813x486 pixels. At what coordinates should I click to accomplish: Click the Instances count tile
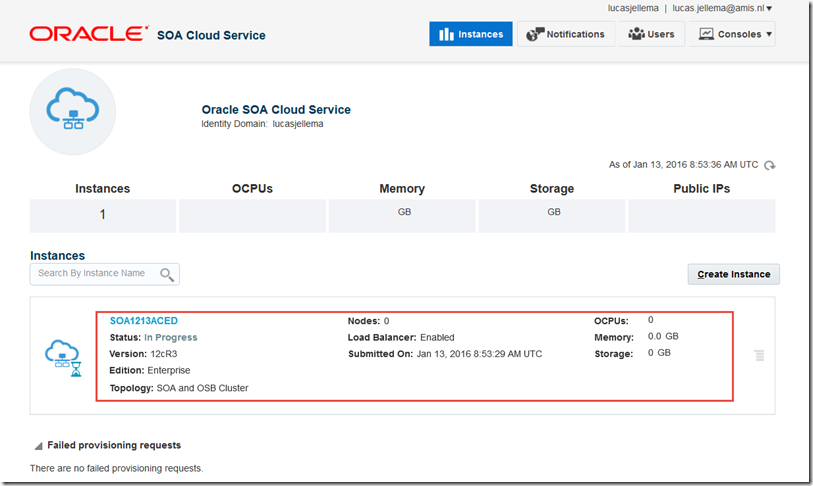(x=102, y=215)
